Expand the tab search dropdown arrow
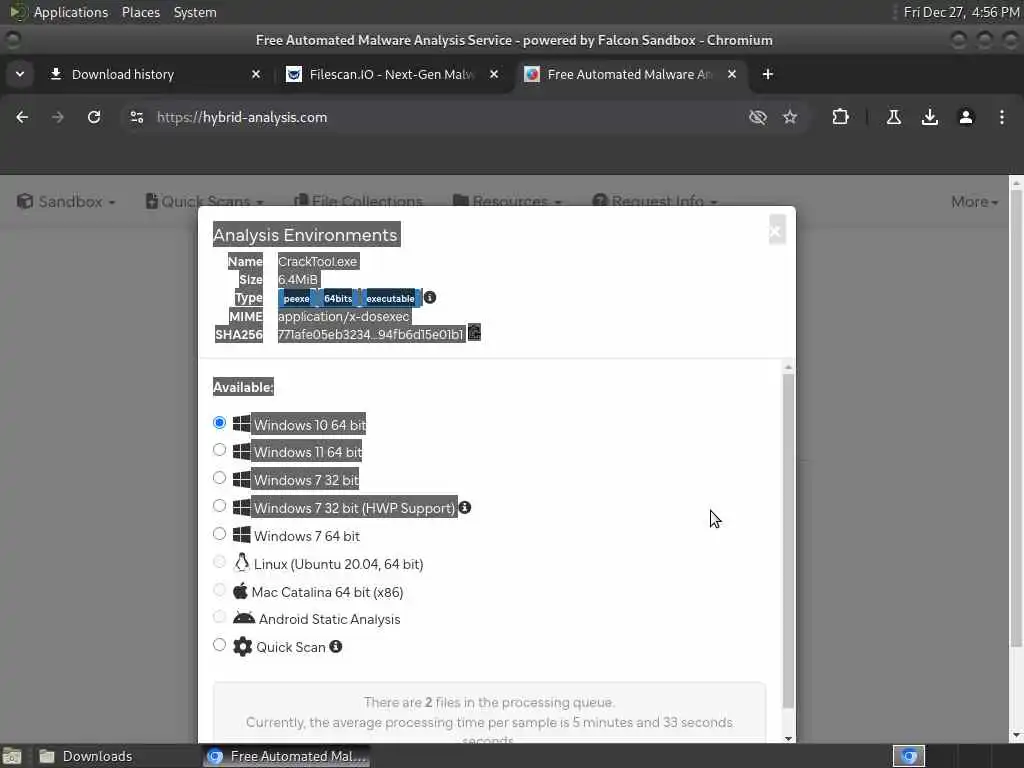 tap(20, 74)
